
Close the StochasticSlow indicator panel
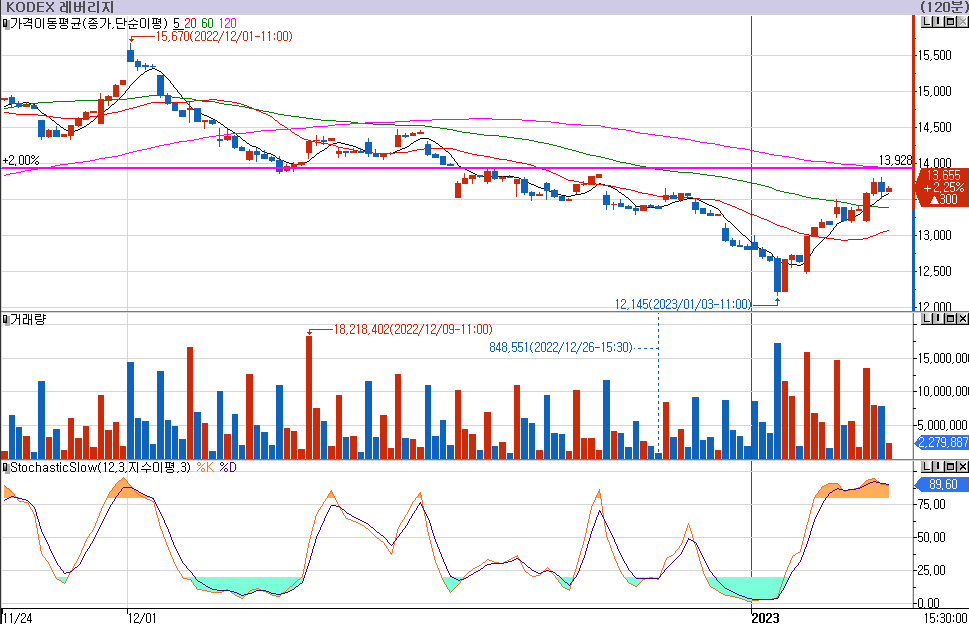coord(962,466)
